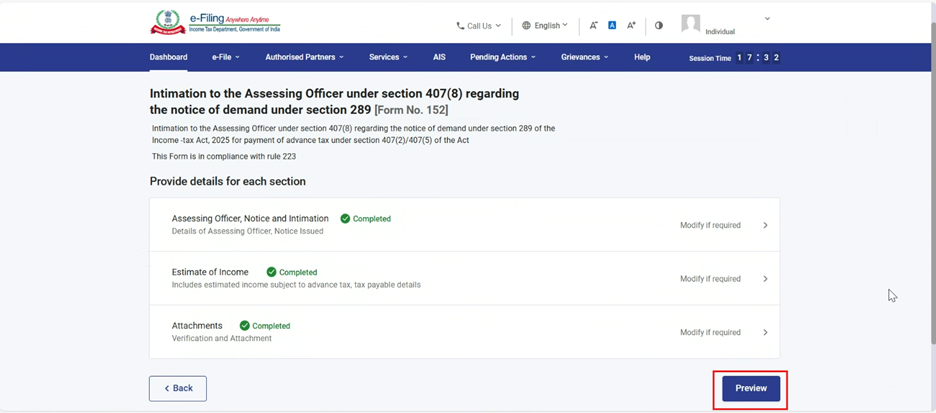Select the default font size A icon

click(x=612, y=25)
